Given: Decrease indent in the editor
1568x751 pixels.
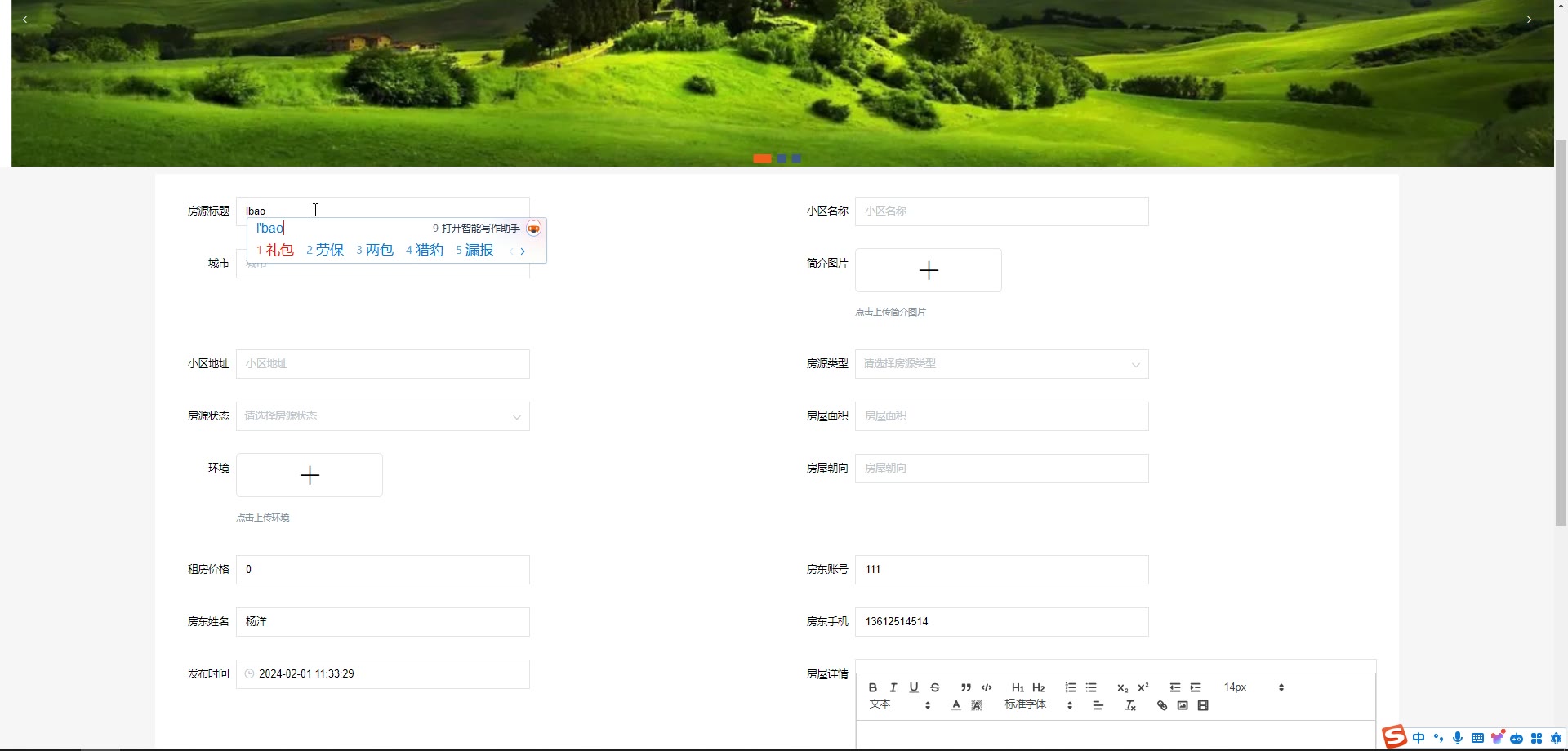Looking at the screenshot, I should pos(1175,687).
